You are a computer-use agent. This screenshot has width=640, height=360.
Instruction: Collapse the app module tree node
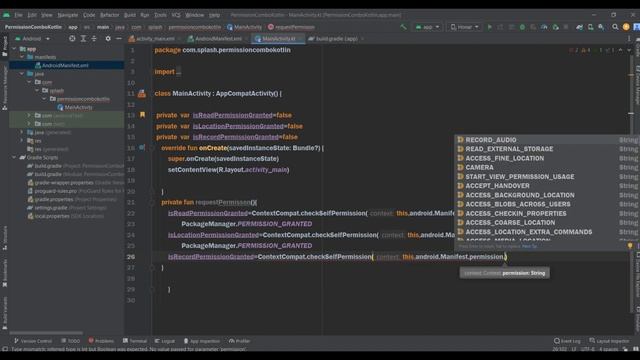14,49
